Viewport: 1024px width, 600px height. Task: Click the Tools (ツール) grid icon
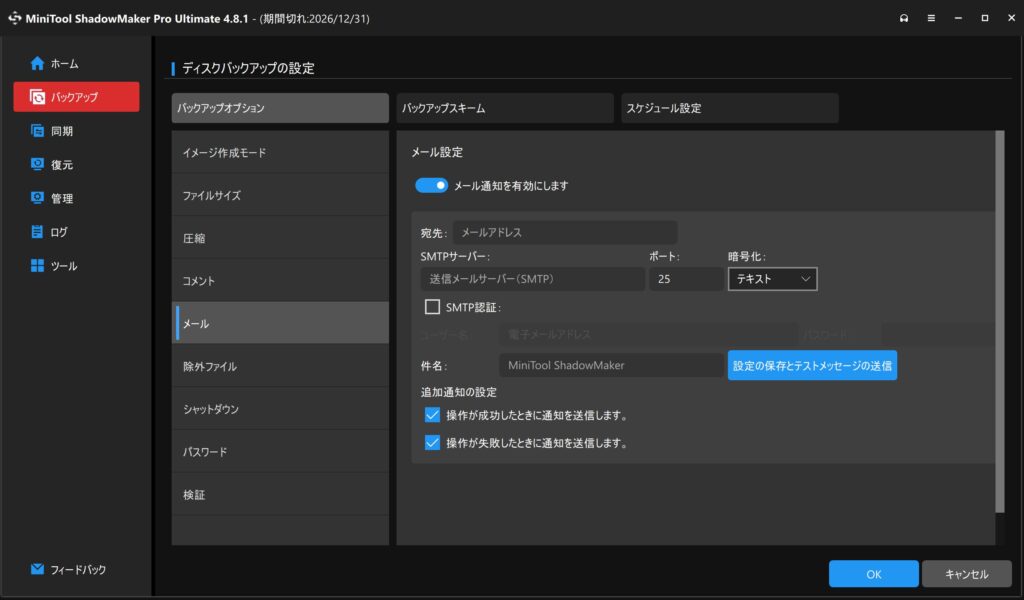pyautogui.click(x=37, y=265)
